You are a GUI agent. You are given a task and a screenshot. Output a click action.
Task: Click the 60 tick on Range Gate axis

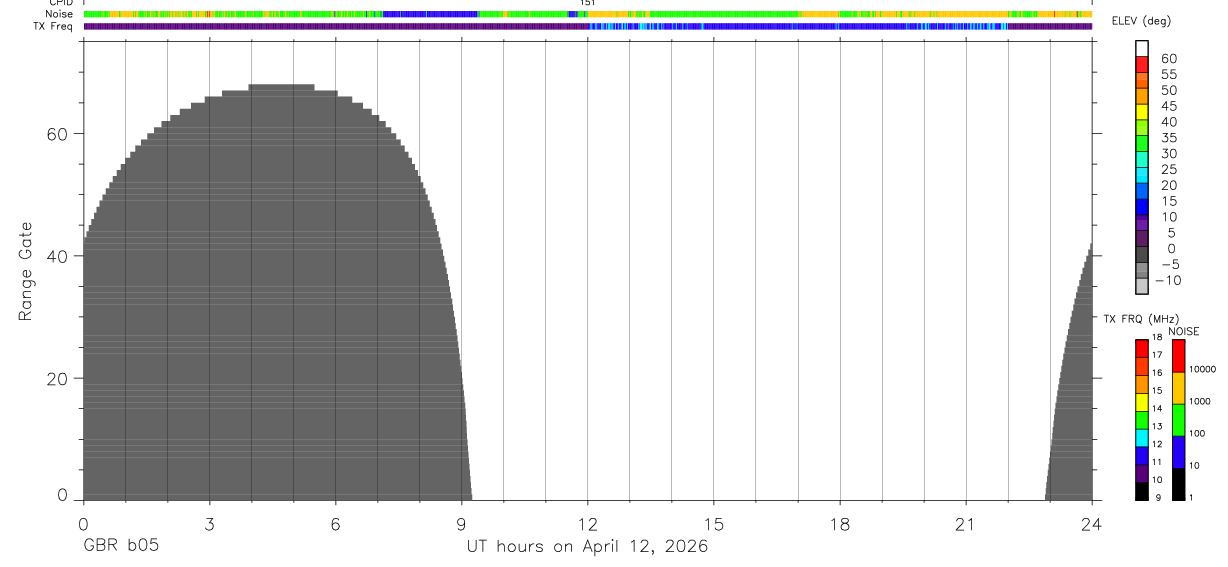click(x=59, y=133)
